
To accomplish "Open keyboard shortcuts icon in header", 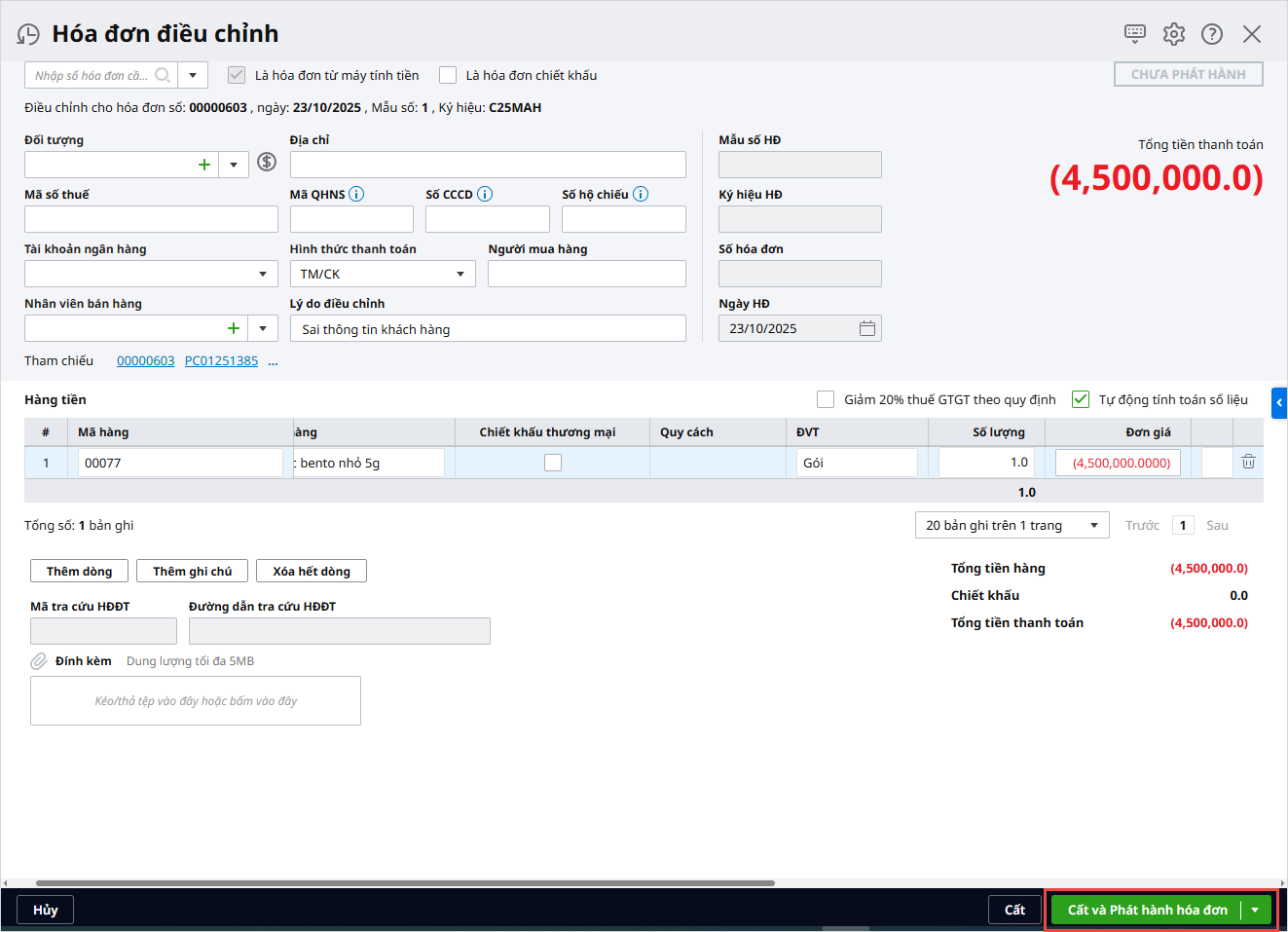I will click(1134, 34).
